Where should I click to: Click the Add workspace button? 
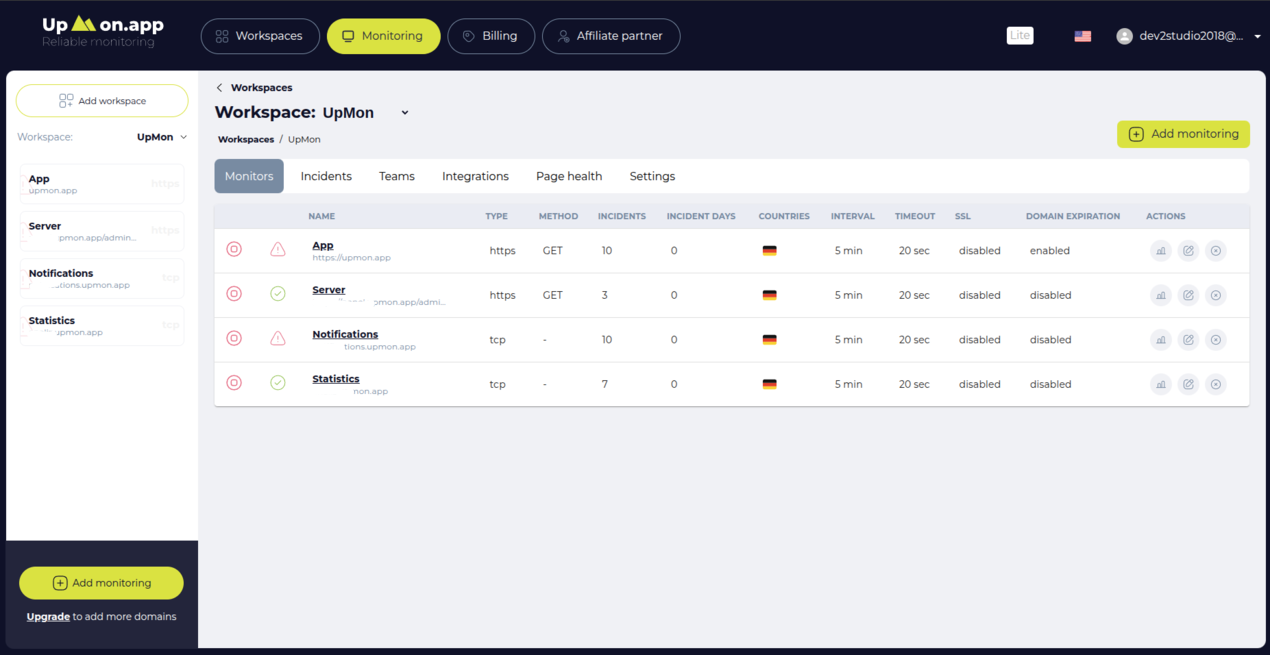(x=102, y=101)
